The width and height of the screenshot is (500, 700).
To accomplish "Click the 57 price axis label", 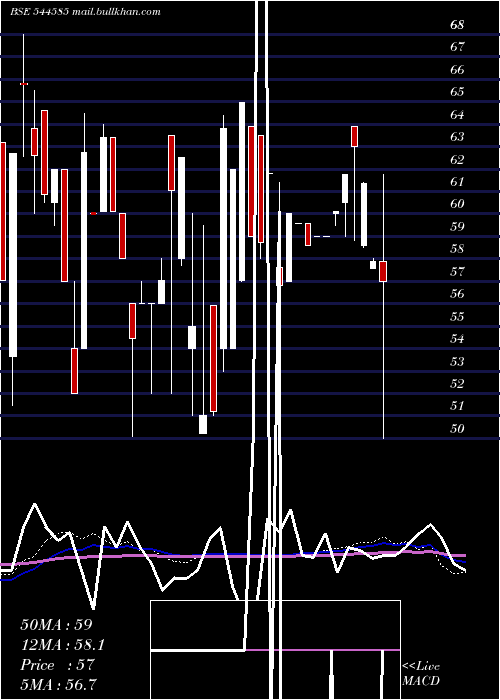I will point(457,271).
